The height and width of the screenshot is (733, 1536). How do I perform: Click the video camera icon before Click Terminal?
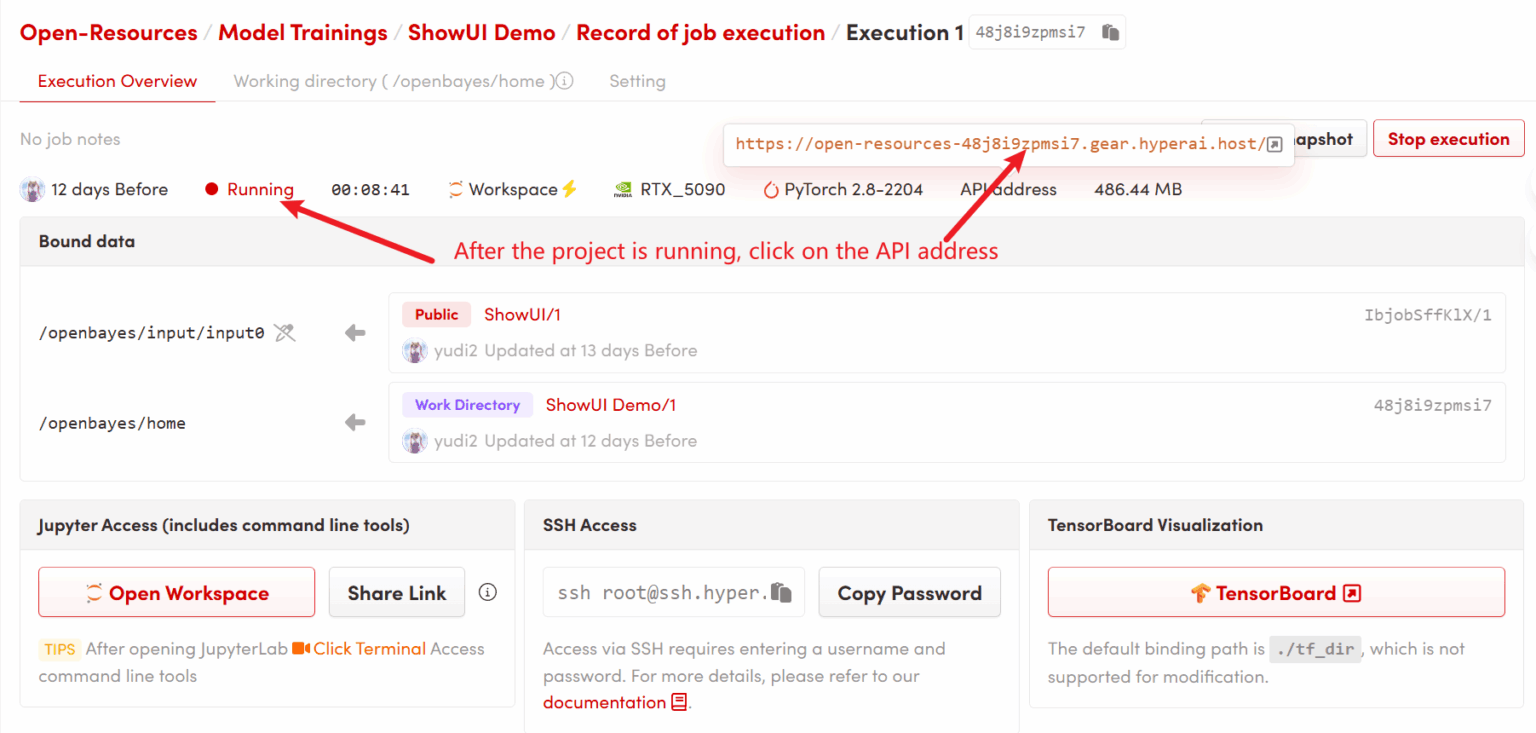(x=302, y=649)
